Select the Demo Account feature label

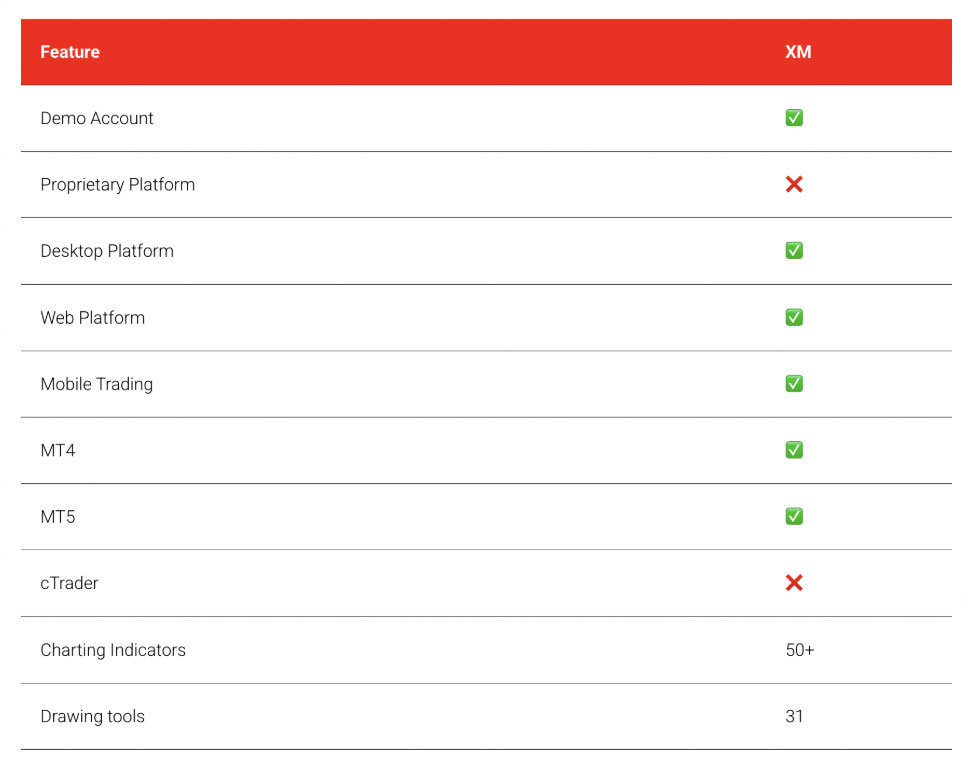pos(97,118)
